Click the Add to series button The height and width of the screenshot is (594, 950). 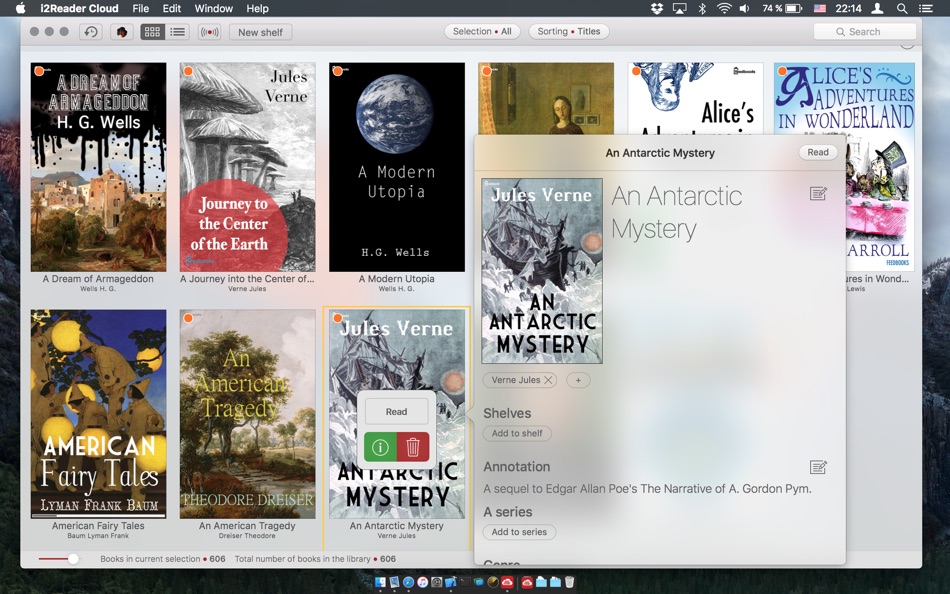(519, 532)
